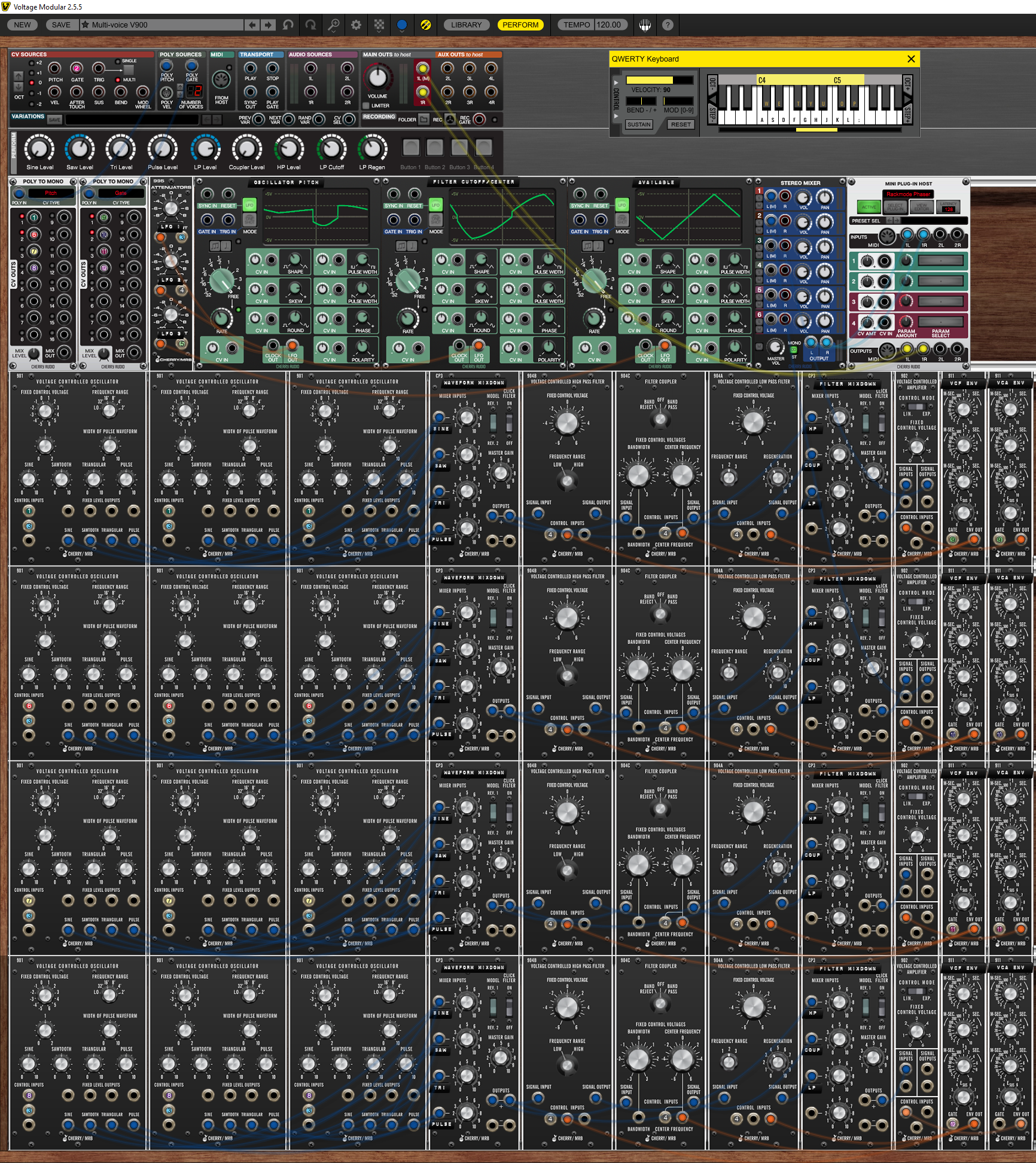Open the recording FOLDER icon
The image size is (1036, 1163).
[423, 120]
